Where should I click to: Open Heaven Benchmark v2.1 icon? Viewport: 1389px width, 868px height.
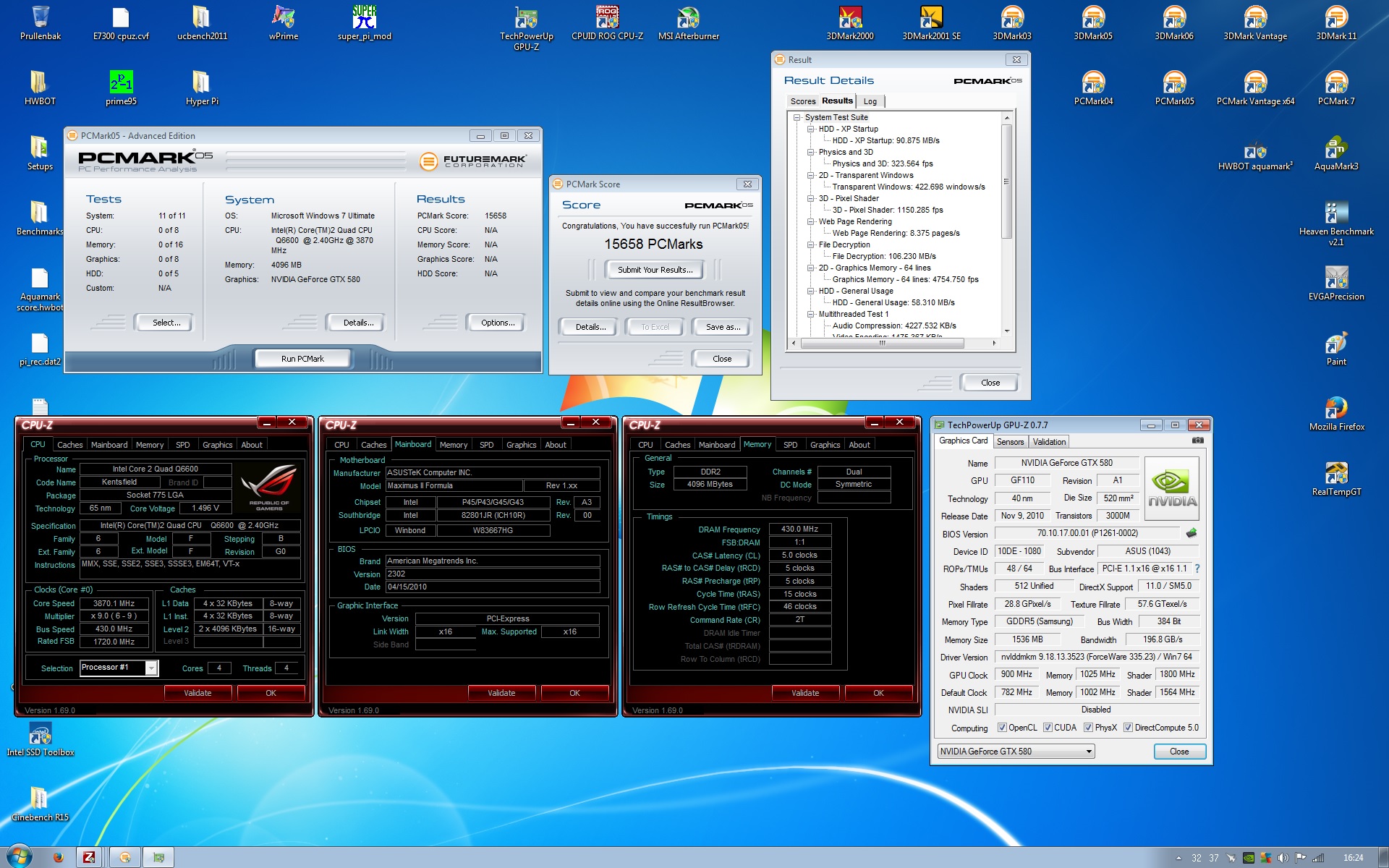tap(1336, 223)
